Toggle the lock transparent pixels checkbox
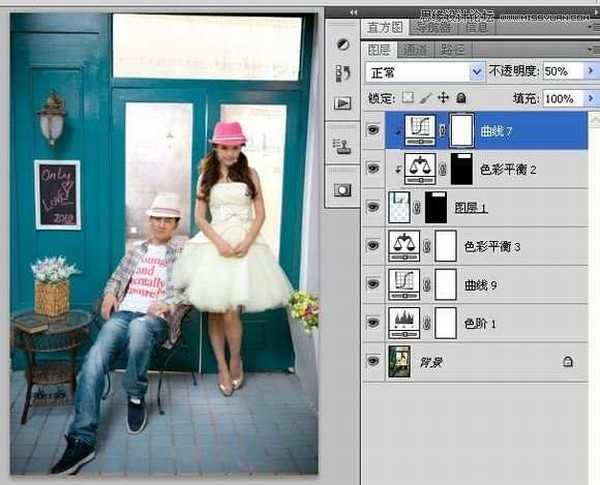The width and height of the screenshot is (600, 485). 407,99
